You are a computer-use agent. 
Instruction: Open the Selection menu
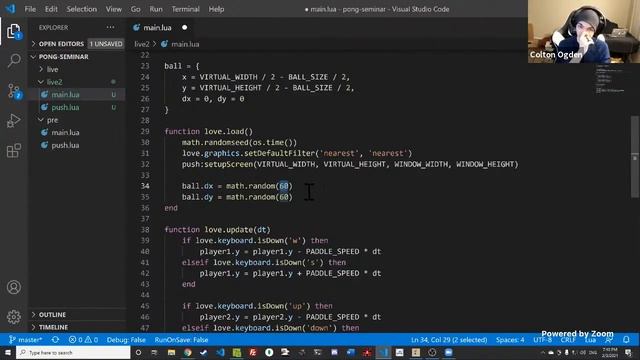click(x=82, y=9)
